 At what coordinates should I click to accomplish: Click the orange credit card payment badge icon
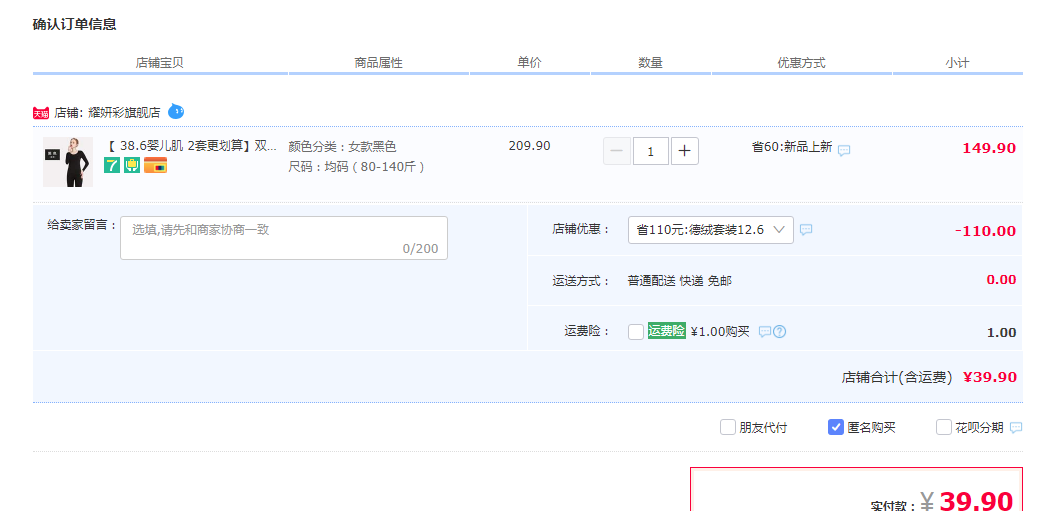click(155, 165)
